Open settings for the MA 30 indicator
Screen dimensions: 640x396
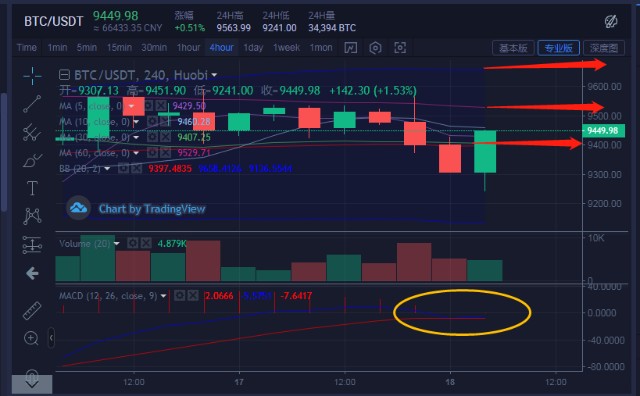[152, 137]
